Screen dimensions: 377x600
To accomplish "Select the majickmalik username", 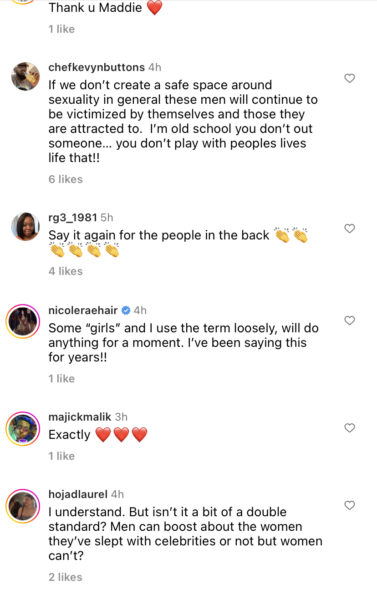I will 80,417.
